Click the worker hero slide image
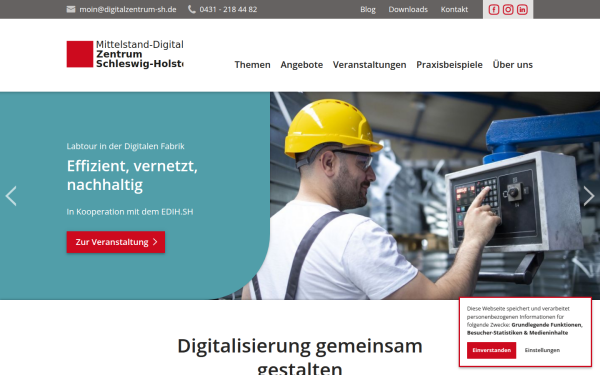The image size is (600, 375). tap(435, 196)
